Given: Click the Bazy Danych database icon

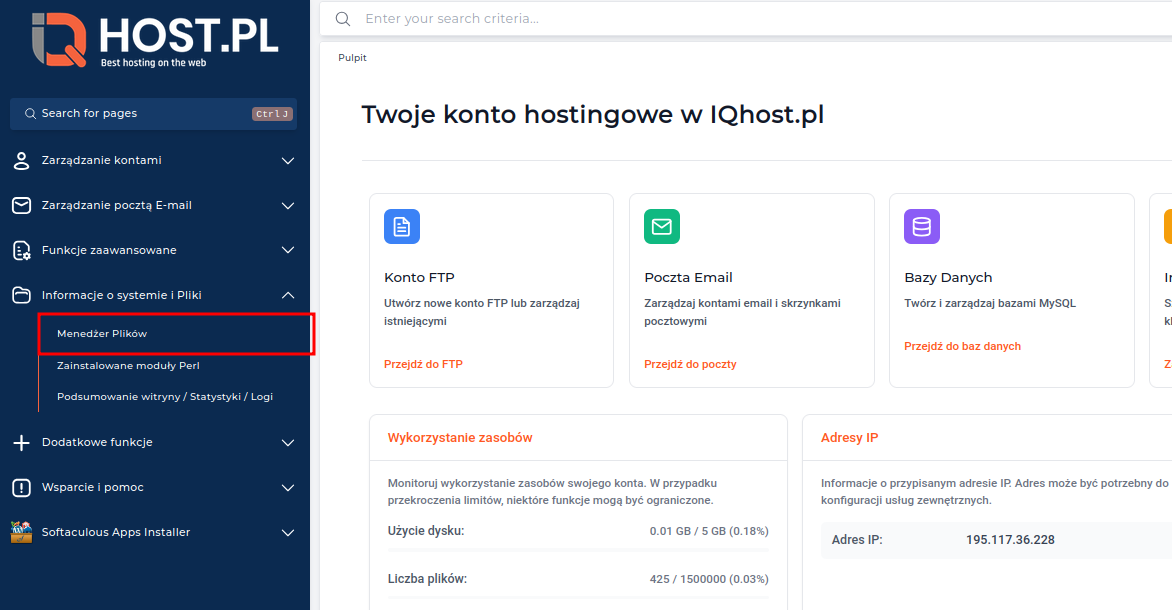Looking at the screenshot, I should 921,227.
